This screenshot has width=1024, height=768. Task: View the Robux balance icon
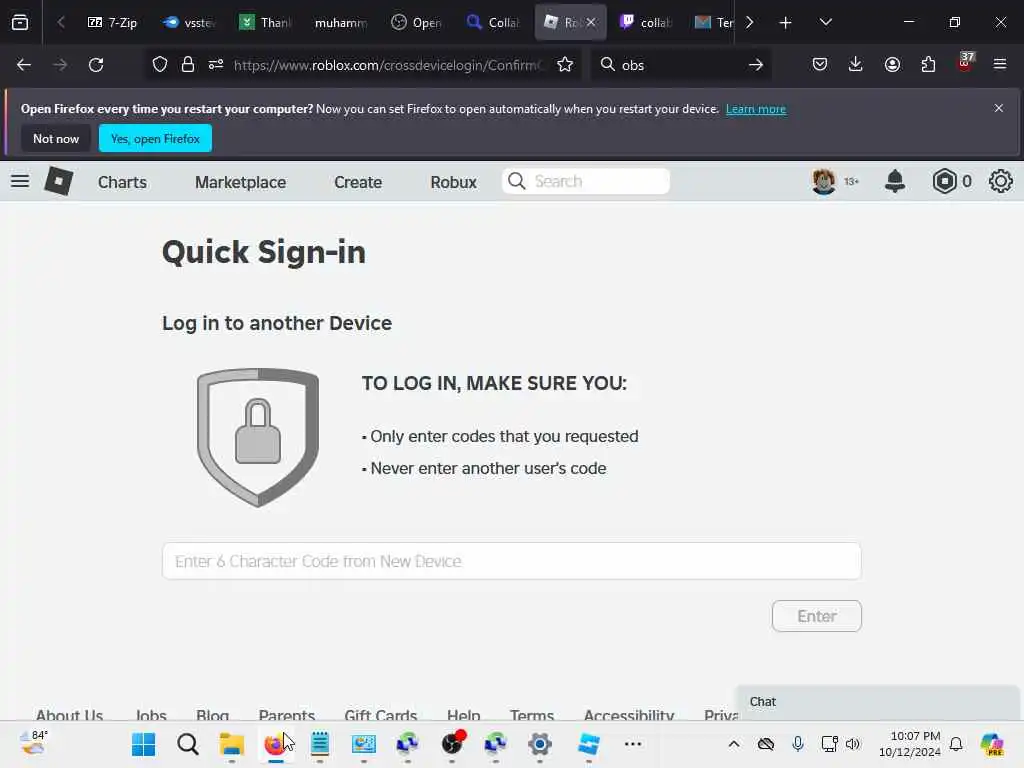pos(944,181)
